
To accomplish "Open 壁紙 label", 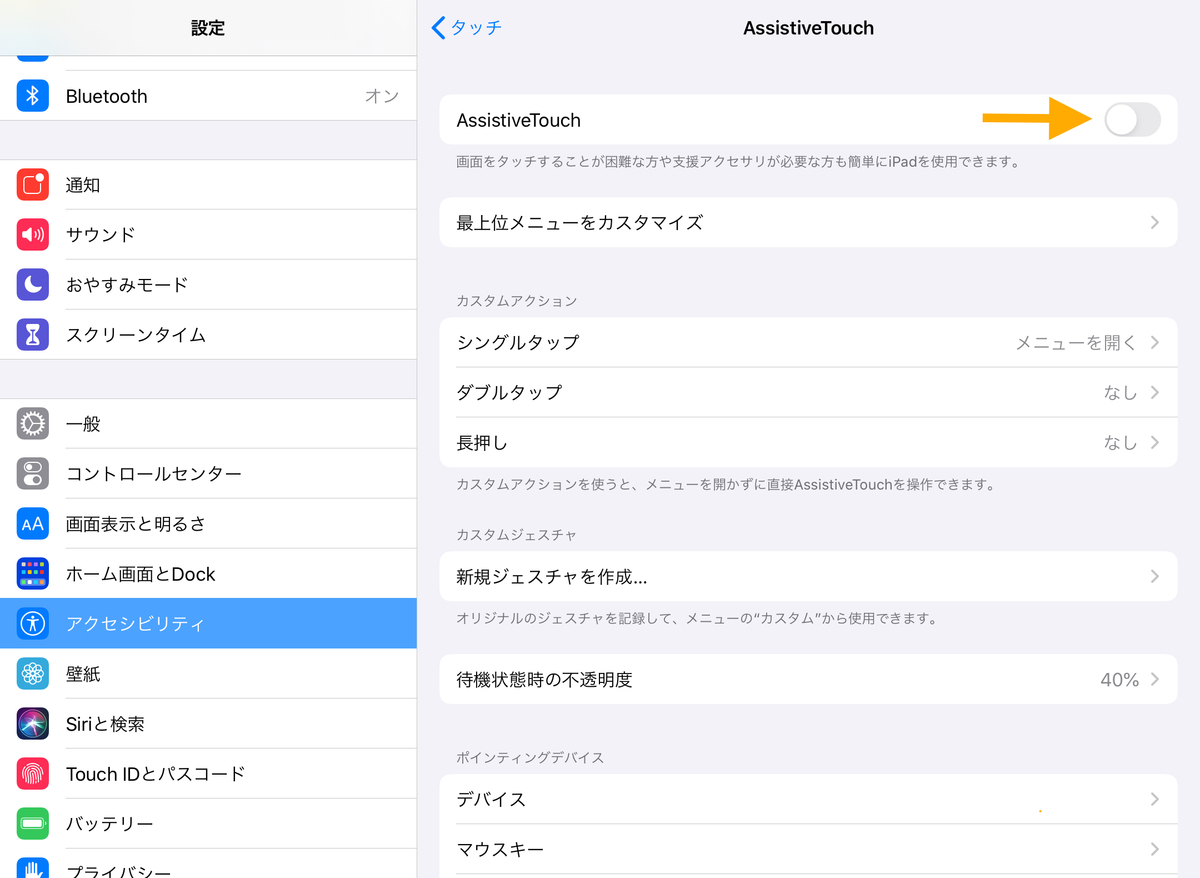I will click(x=83, y=674).
